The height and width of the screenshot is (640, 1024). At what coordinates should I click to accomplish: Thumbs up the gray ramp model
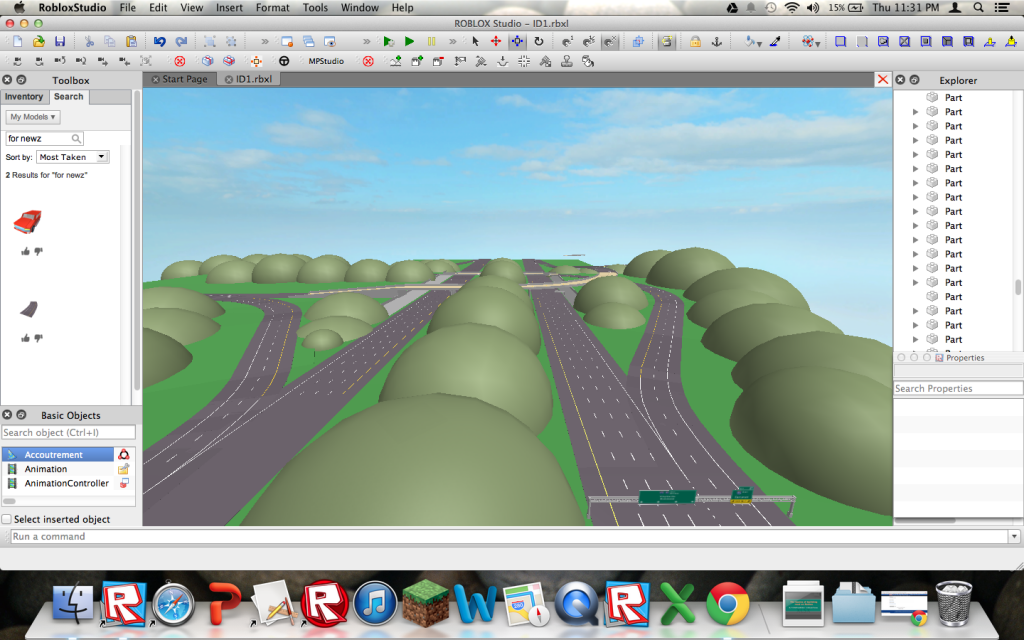pos(25,338)
